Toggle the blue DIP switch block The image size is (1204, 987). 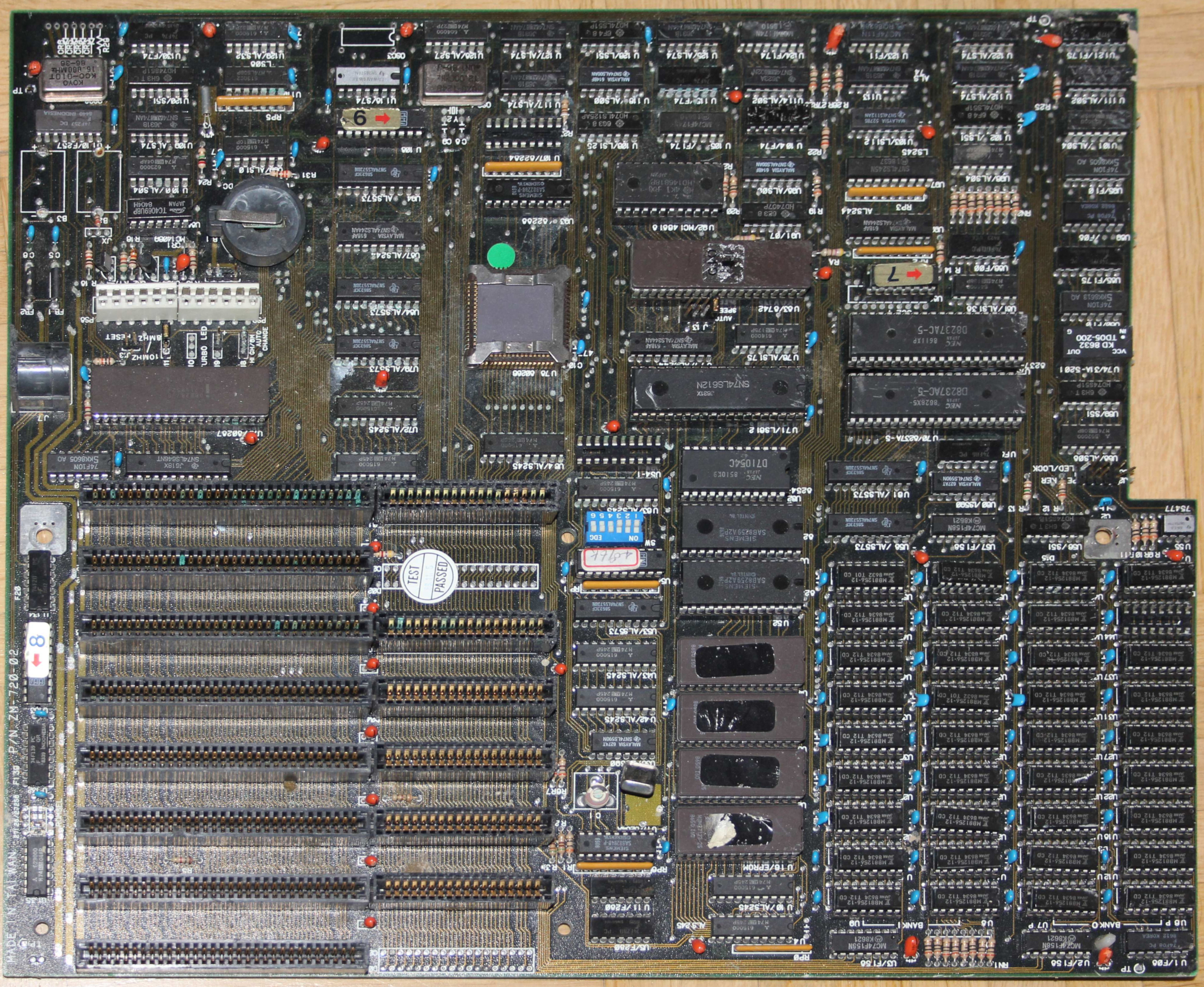pos(613,527)
